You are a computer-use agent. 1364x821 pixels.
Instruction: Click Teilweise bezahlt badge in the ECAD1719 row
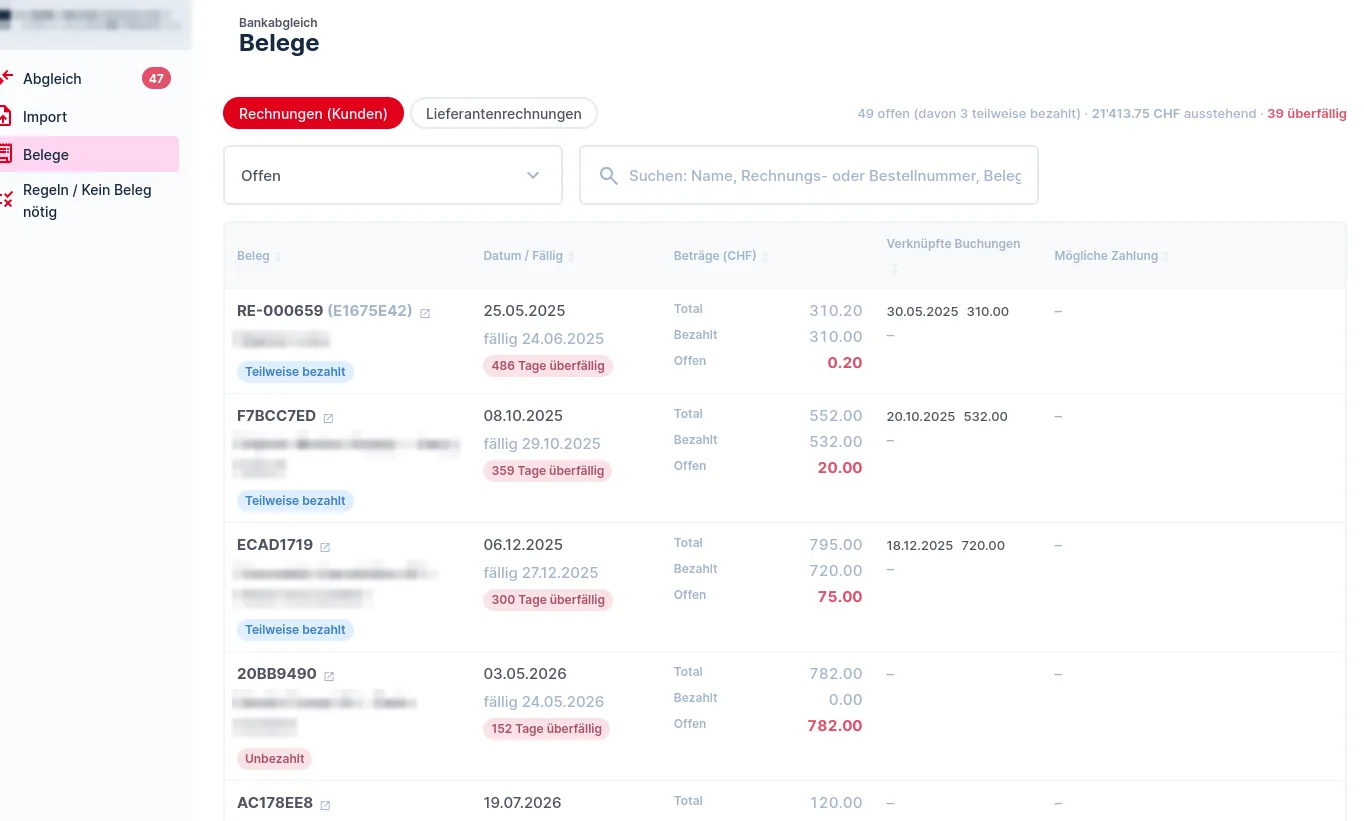coord(295,630)
